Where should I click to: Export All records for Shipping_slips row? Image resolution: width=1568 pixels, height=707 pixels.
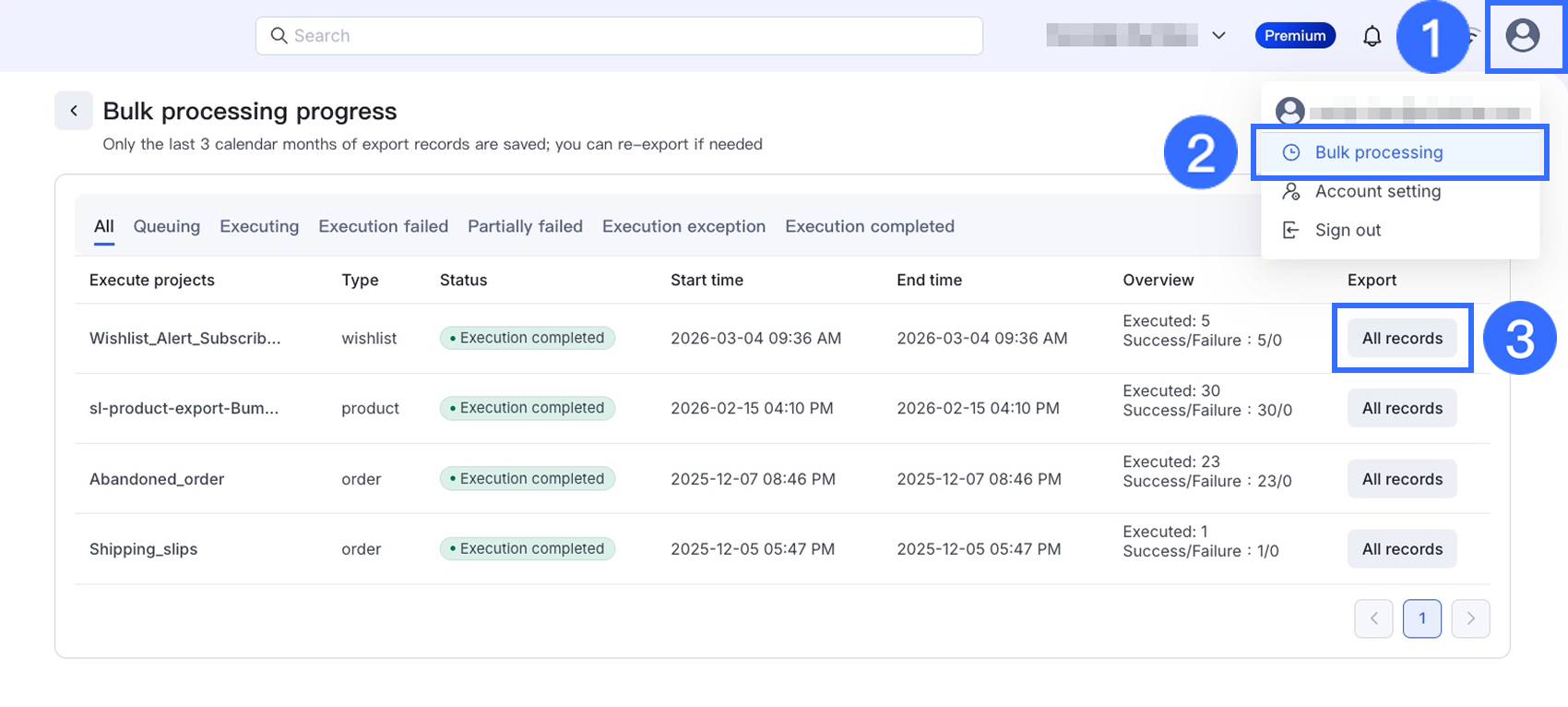pos(1401,549)
